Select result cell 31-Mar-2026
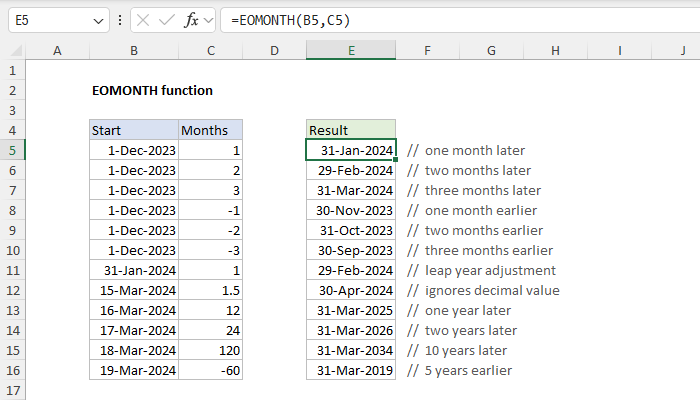The image size is (700, 400). click(351, 330)
